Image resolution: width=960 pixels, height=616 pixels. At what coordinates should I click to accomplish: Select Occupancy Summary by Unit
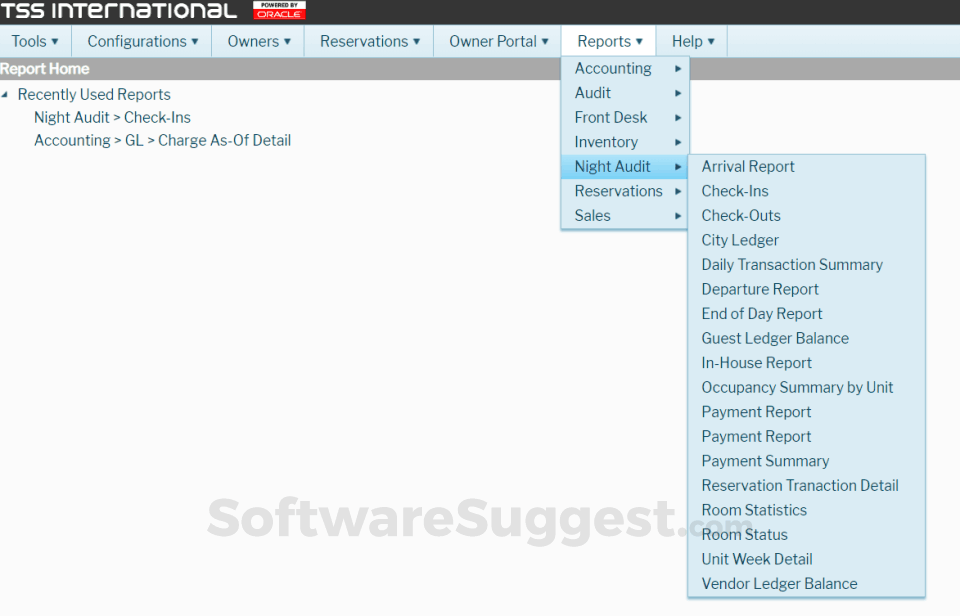pos(797,387)
